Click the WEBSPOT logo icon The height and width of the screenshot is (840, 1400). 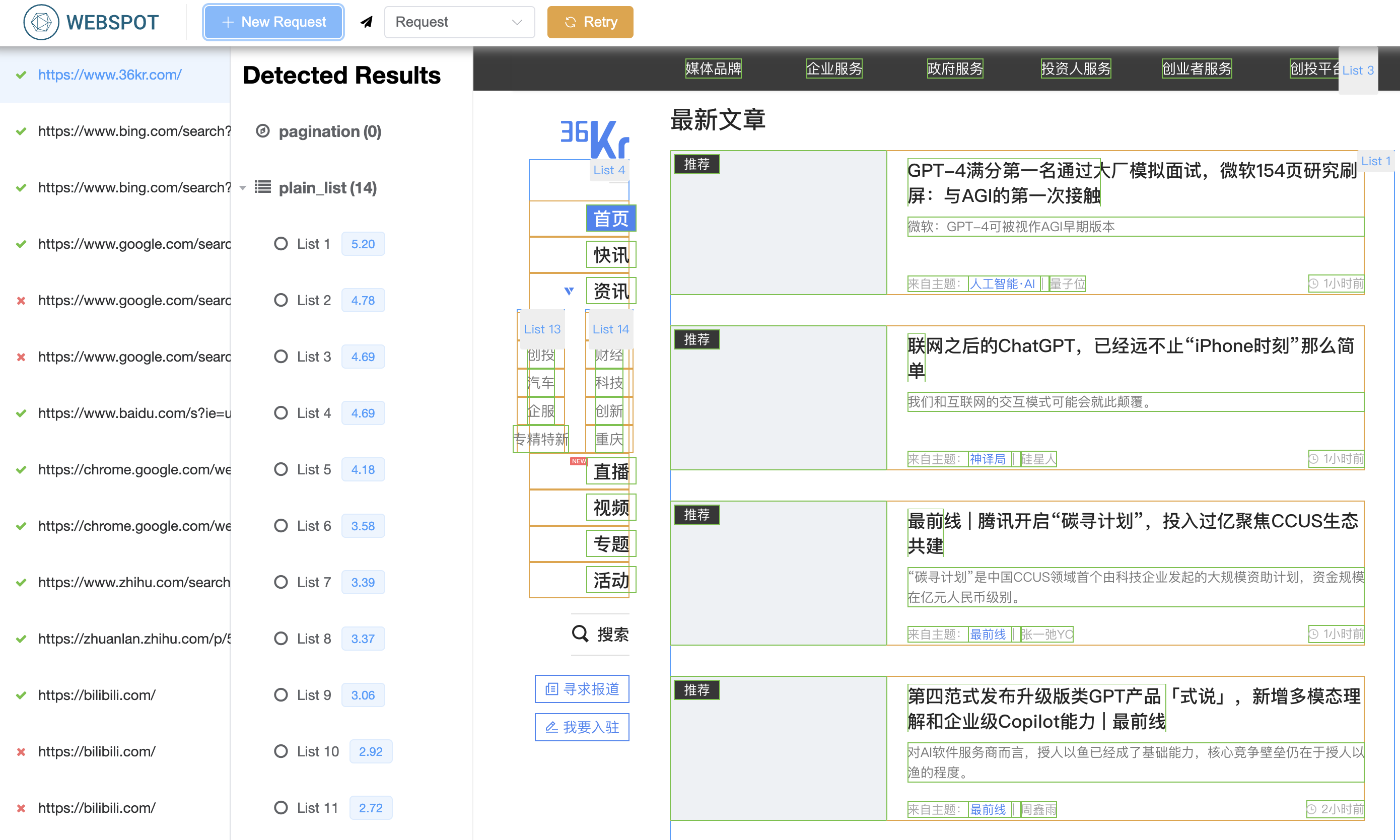(41, 22)
